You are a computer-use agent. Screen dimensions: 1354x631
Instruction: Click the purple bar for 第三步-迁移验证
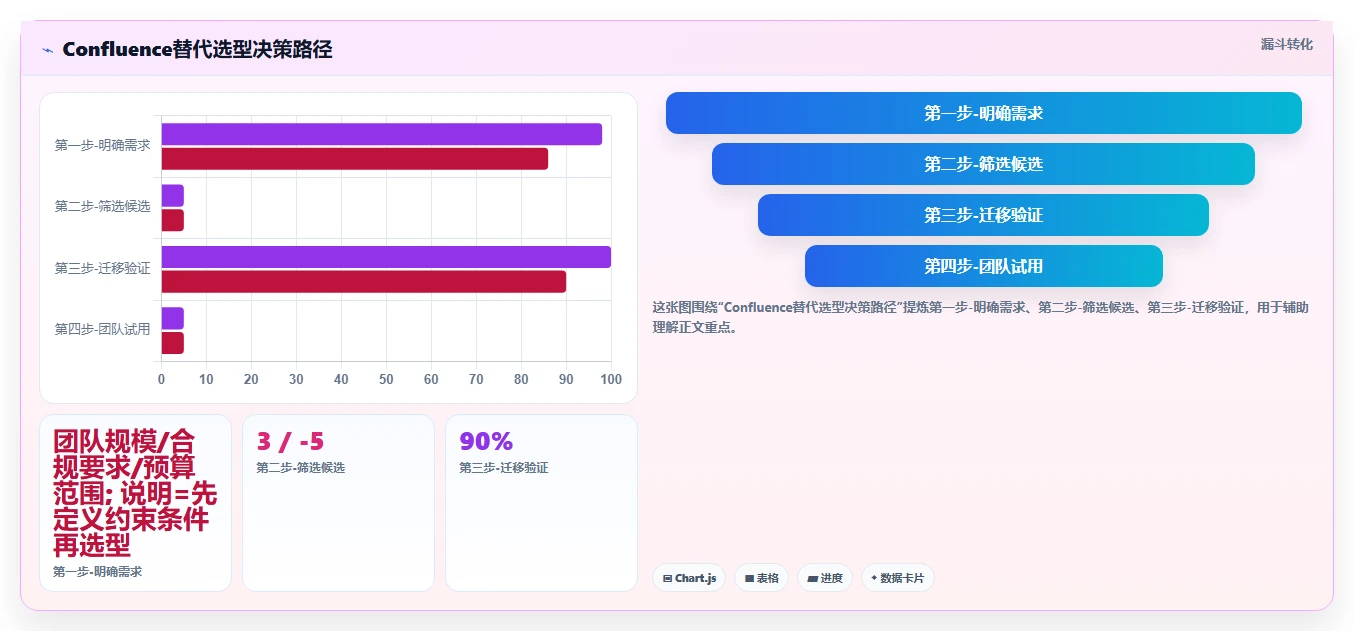click(x=386, y=257)
